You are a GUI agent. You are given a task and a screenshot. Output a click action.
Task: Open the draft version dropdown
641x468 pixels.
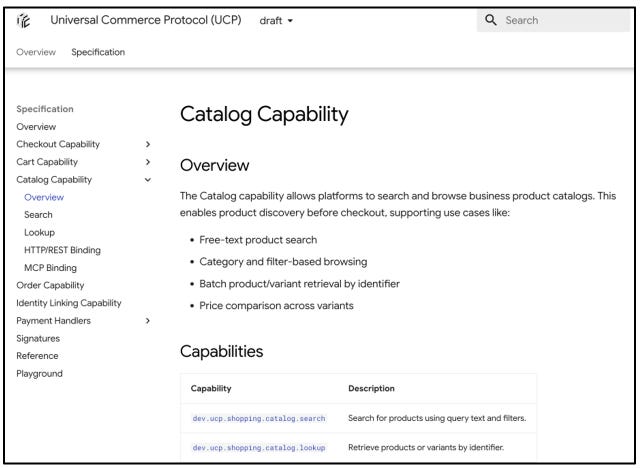[x=276, y=20]
